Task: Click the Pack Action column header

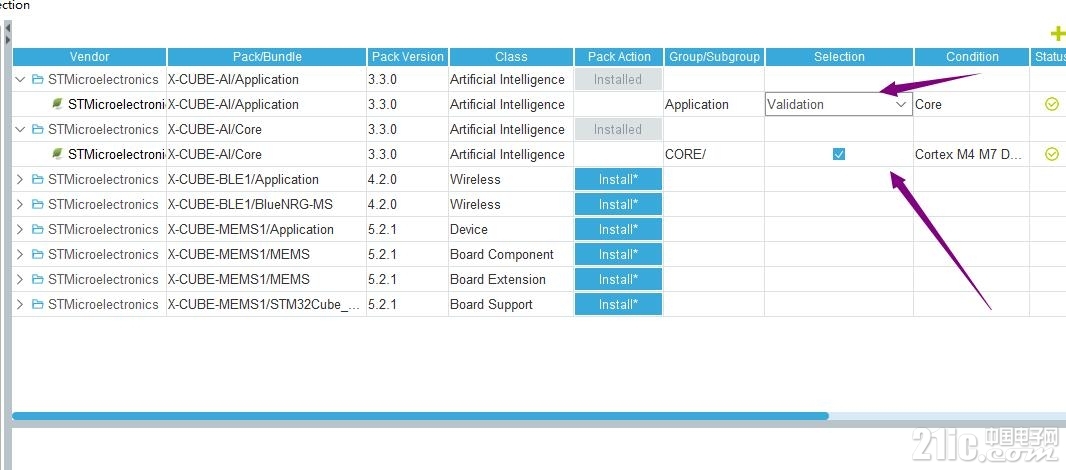Action: pos(619,57)
